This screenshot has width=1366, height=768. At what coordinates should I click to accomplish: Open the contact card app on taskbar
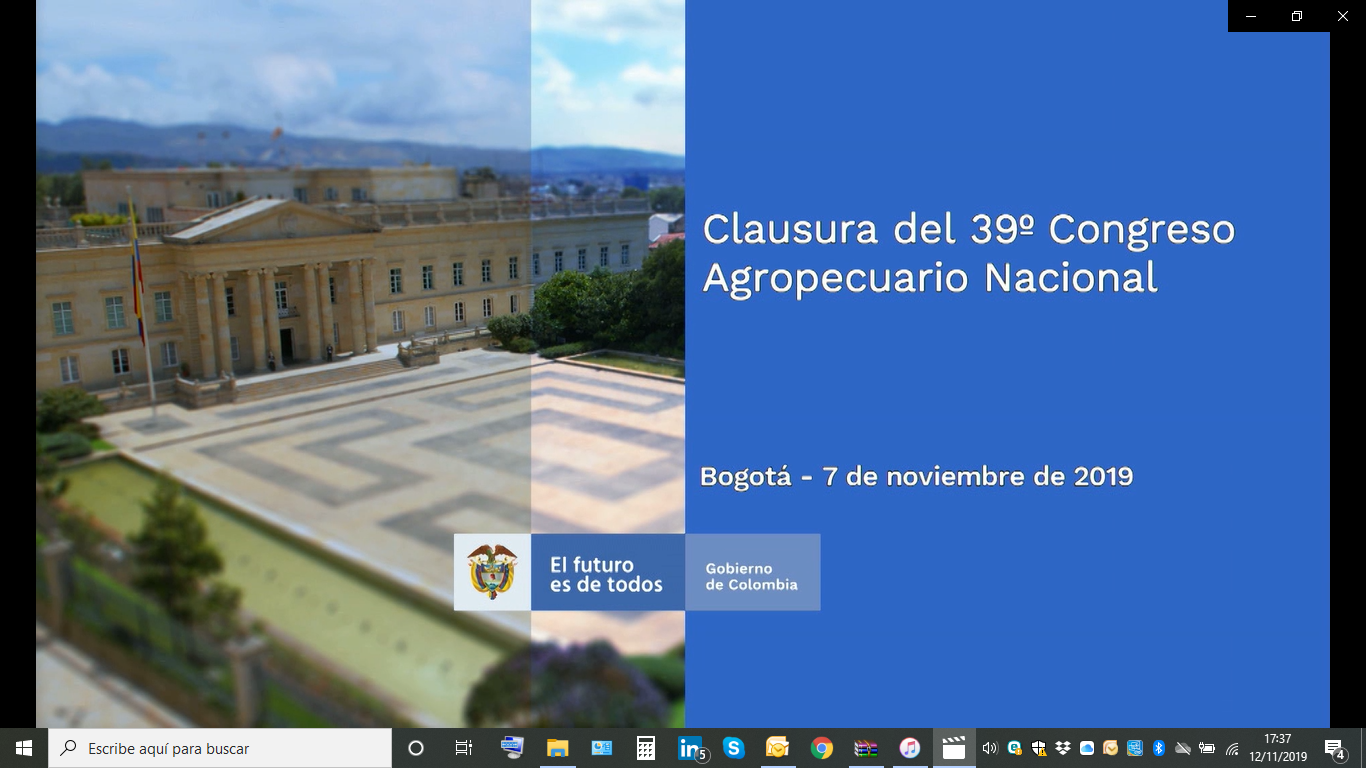pyautogui.click(x=601, y=748)
